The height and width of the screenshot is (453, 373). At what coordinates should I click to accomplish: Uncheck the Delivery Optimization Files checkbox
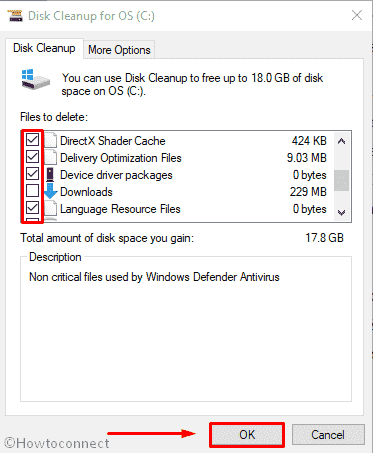tap(32, 157)
